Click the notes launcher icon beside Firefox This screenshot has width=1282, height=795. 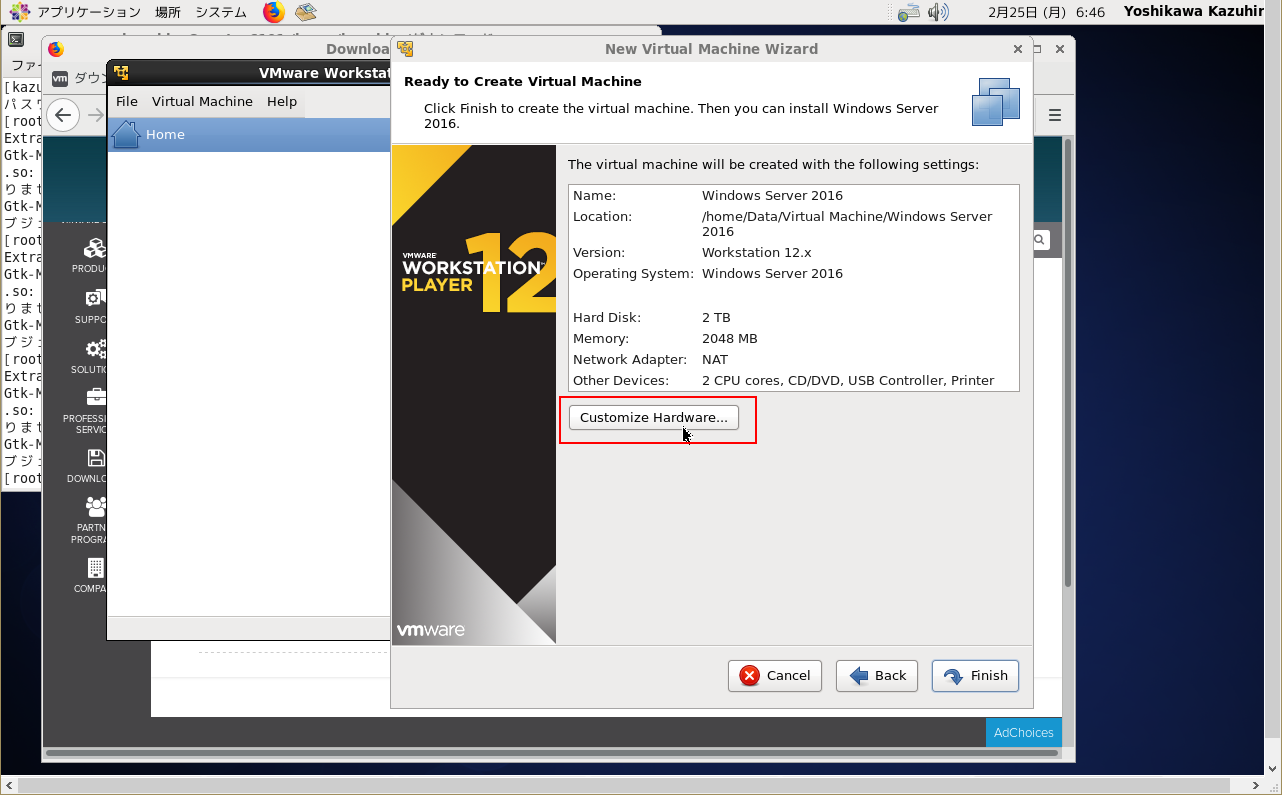click(305, 12)
